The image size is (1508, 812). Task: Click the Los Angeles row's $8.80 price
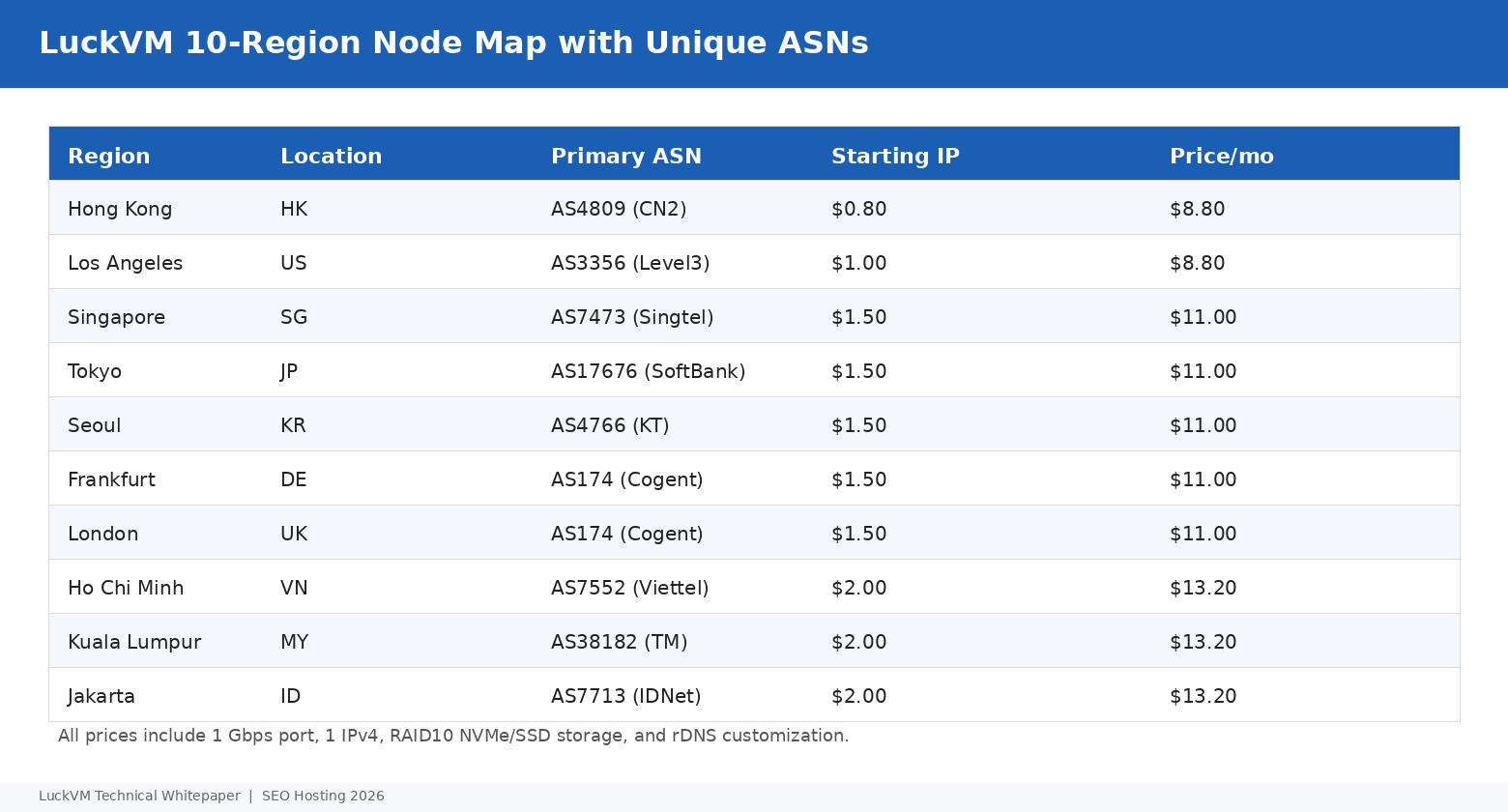tap(1198, 263)
